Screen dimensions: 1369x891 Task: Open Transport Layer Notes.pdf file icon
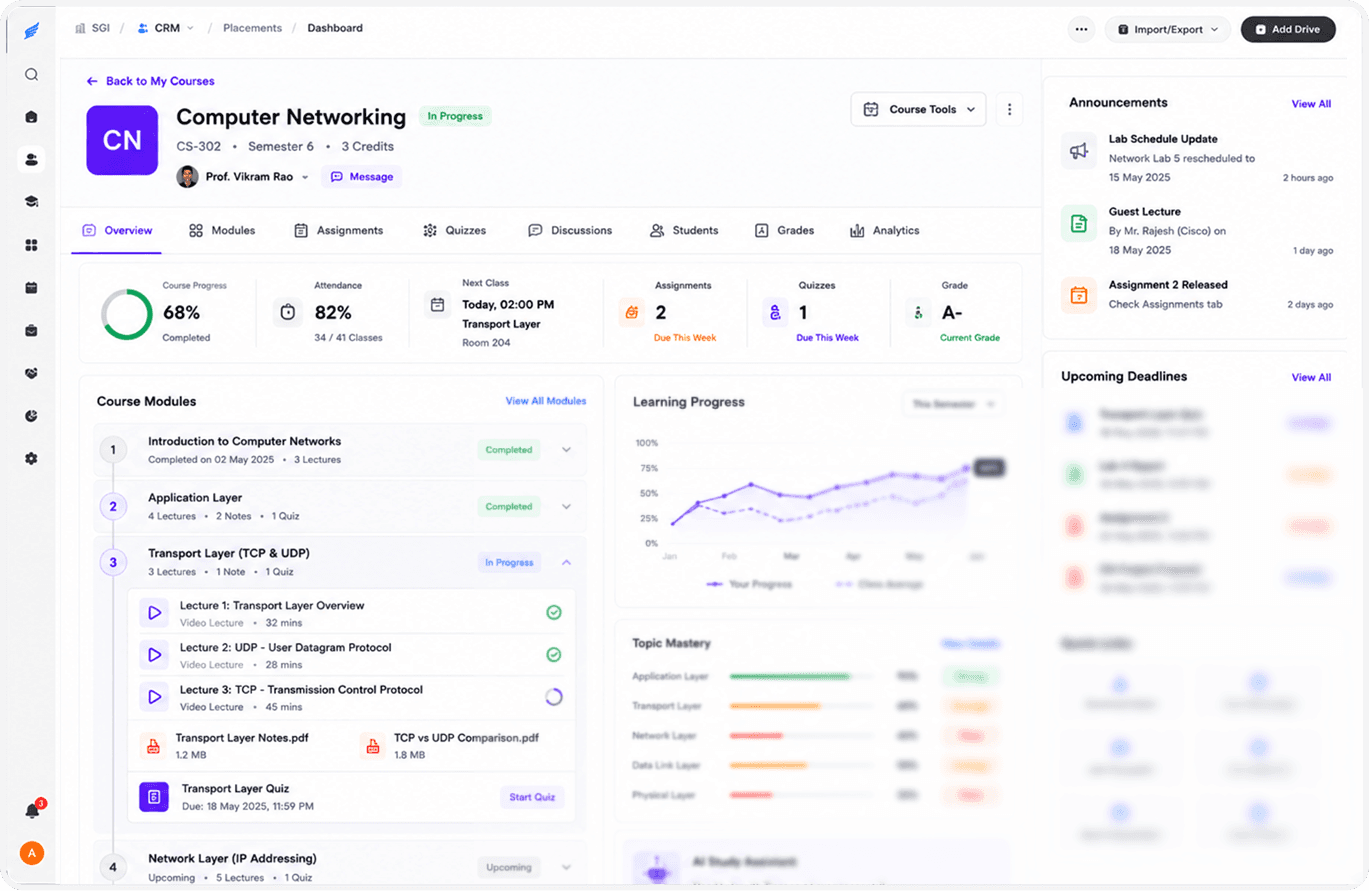coord(153,745)
